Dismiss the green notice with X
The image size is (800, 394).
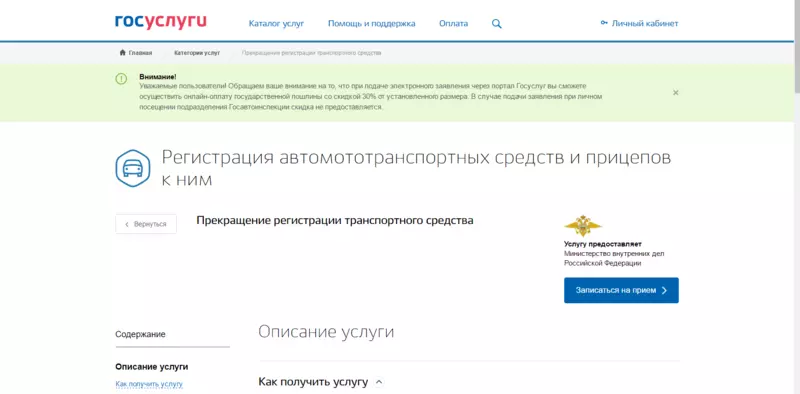(676, 92)
